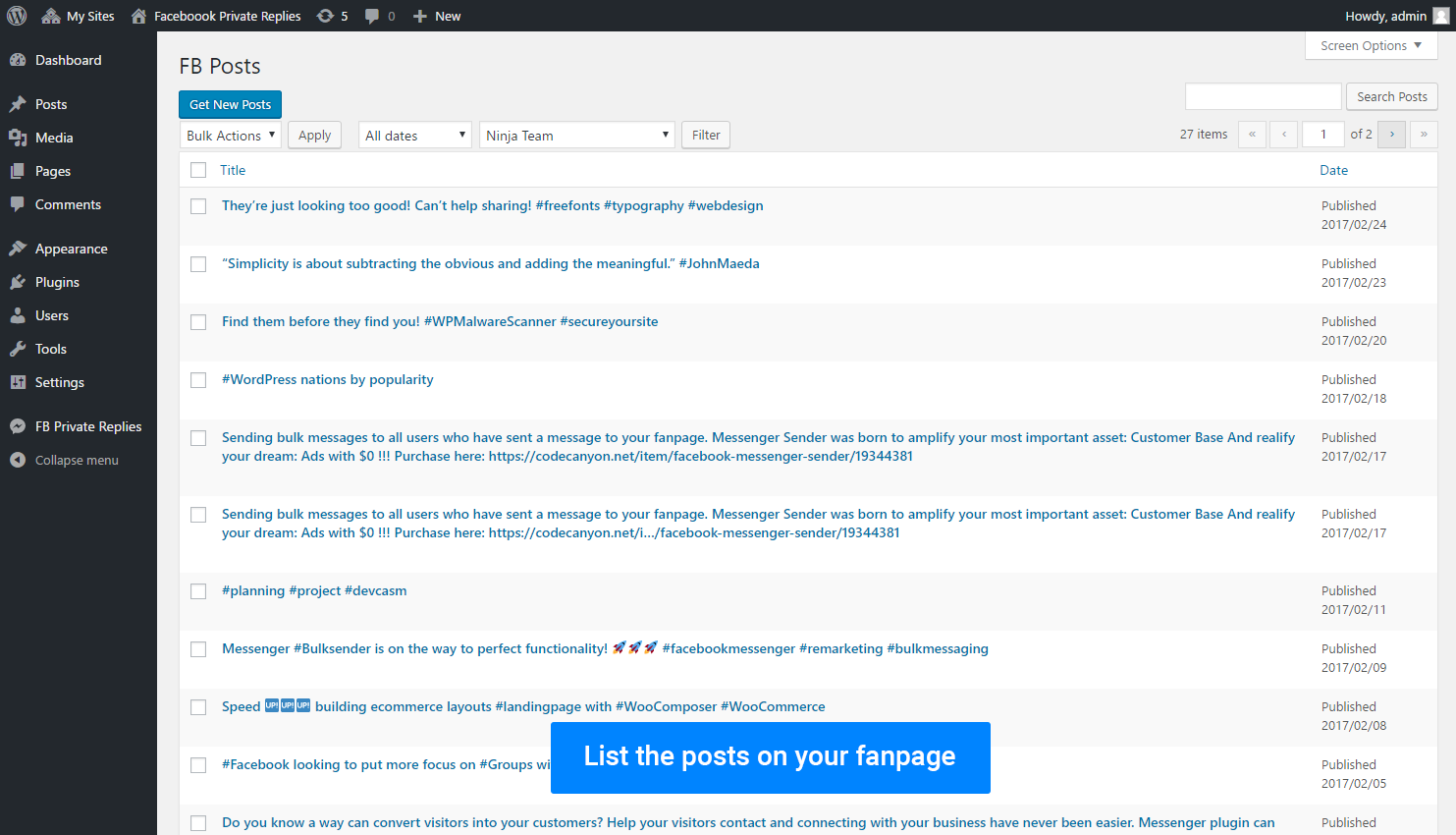1456x835 pixels.
Task: Click the Plugins plug icon
Action: click(18, 282)
